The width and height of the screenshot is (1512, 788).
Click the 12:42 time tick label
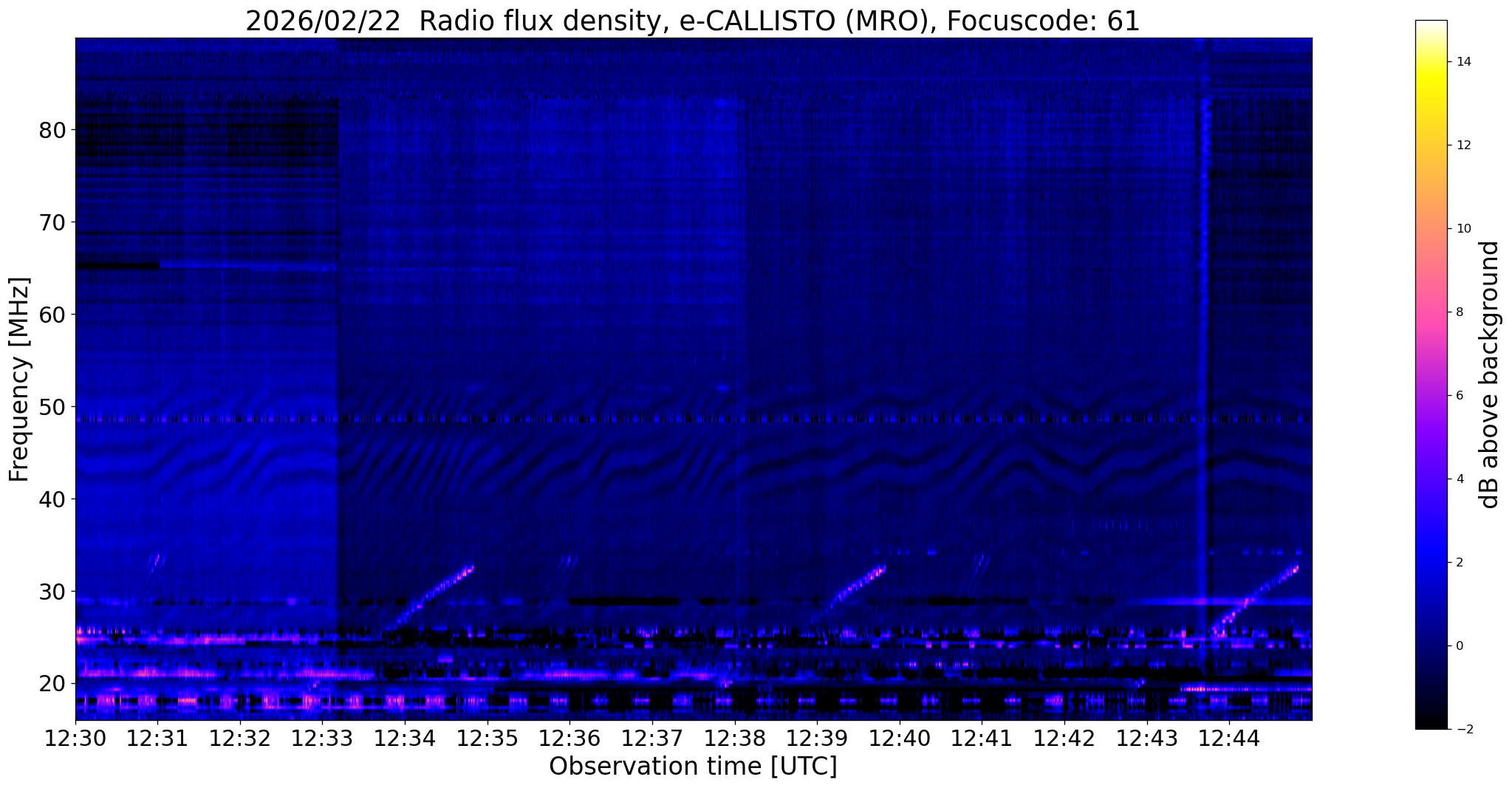[1064, 739]
